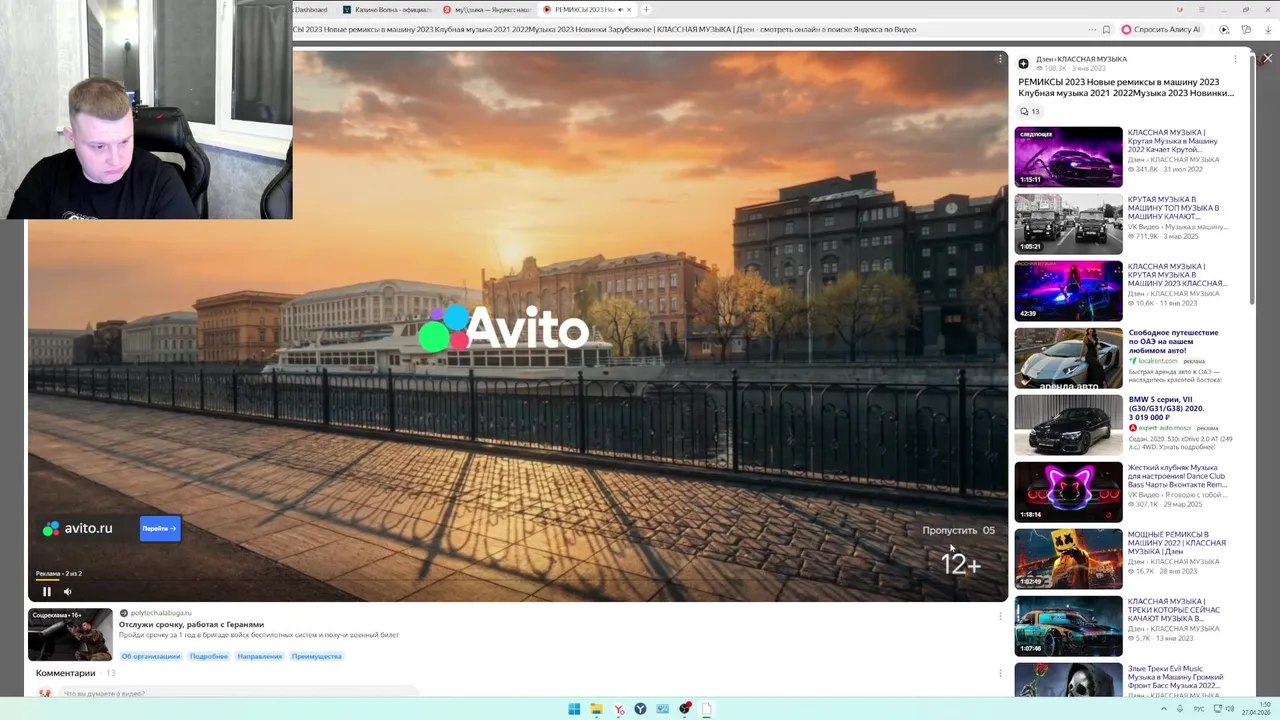Open three-dot menu of banner ad

click(x=1000, y=616)
